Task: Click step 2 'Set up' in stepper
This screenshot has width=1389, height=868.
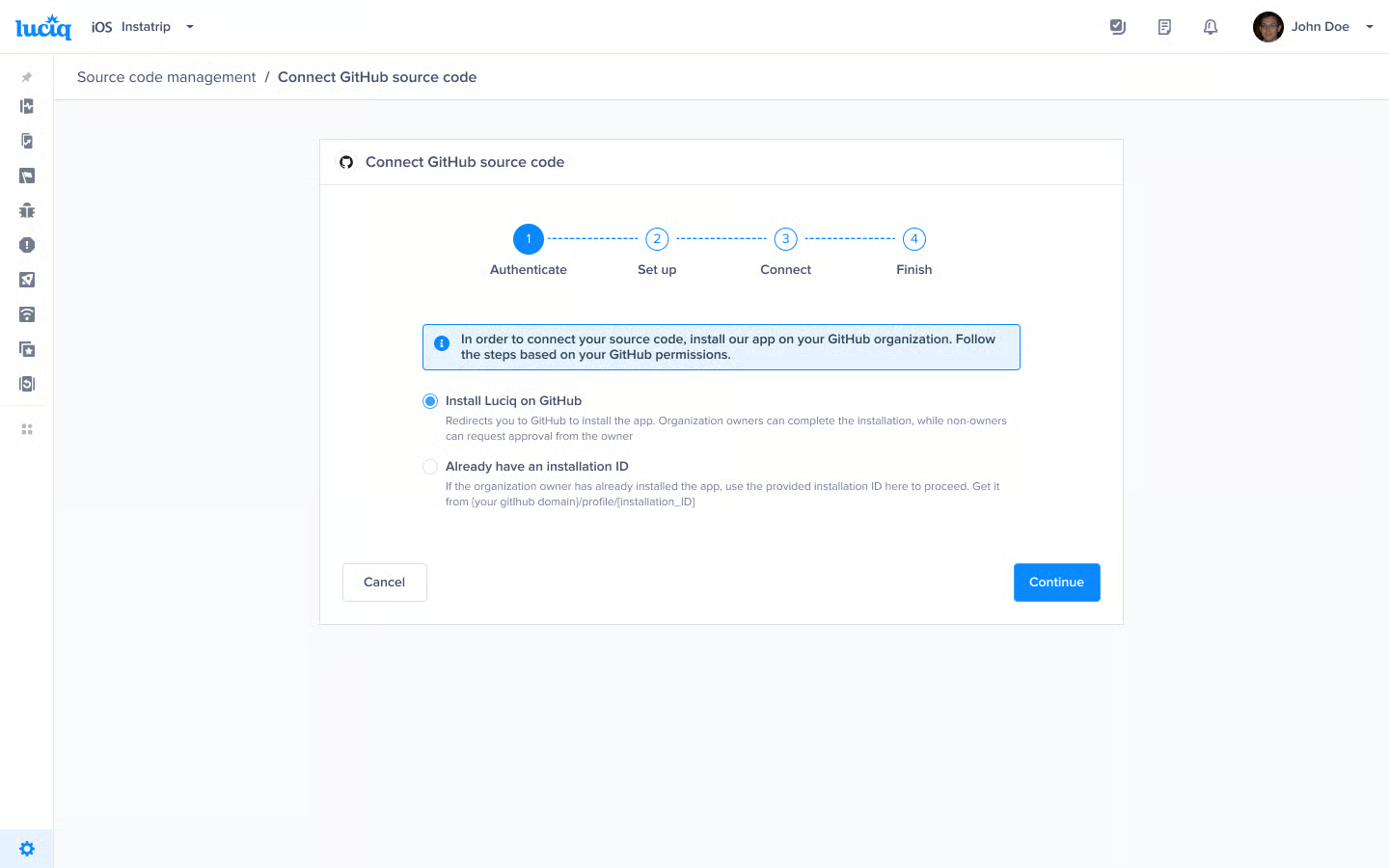Action: click(x=657, y=239)
